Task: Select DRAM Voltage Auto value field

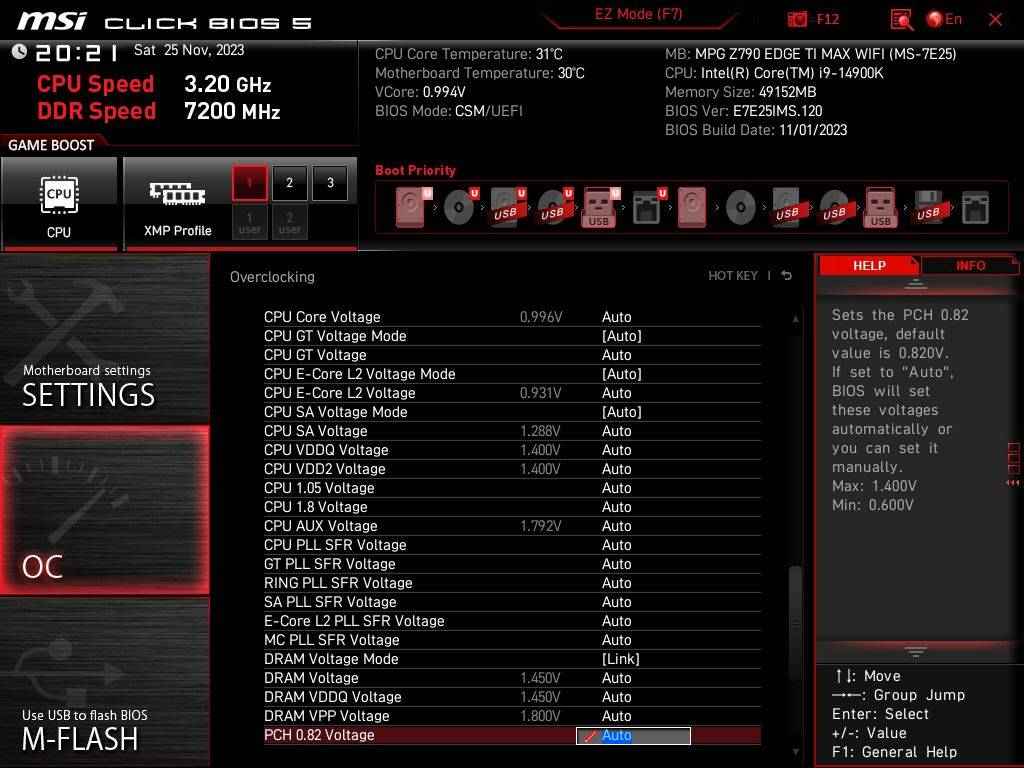Action: coord(616,678)
